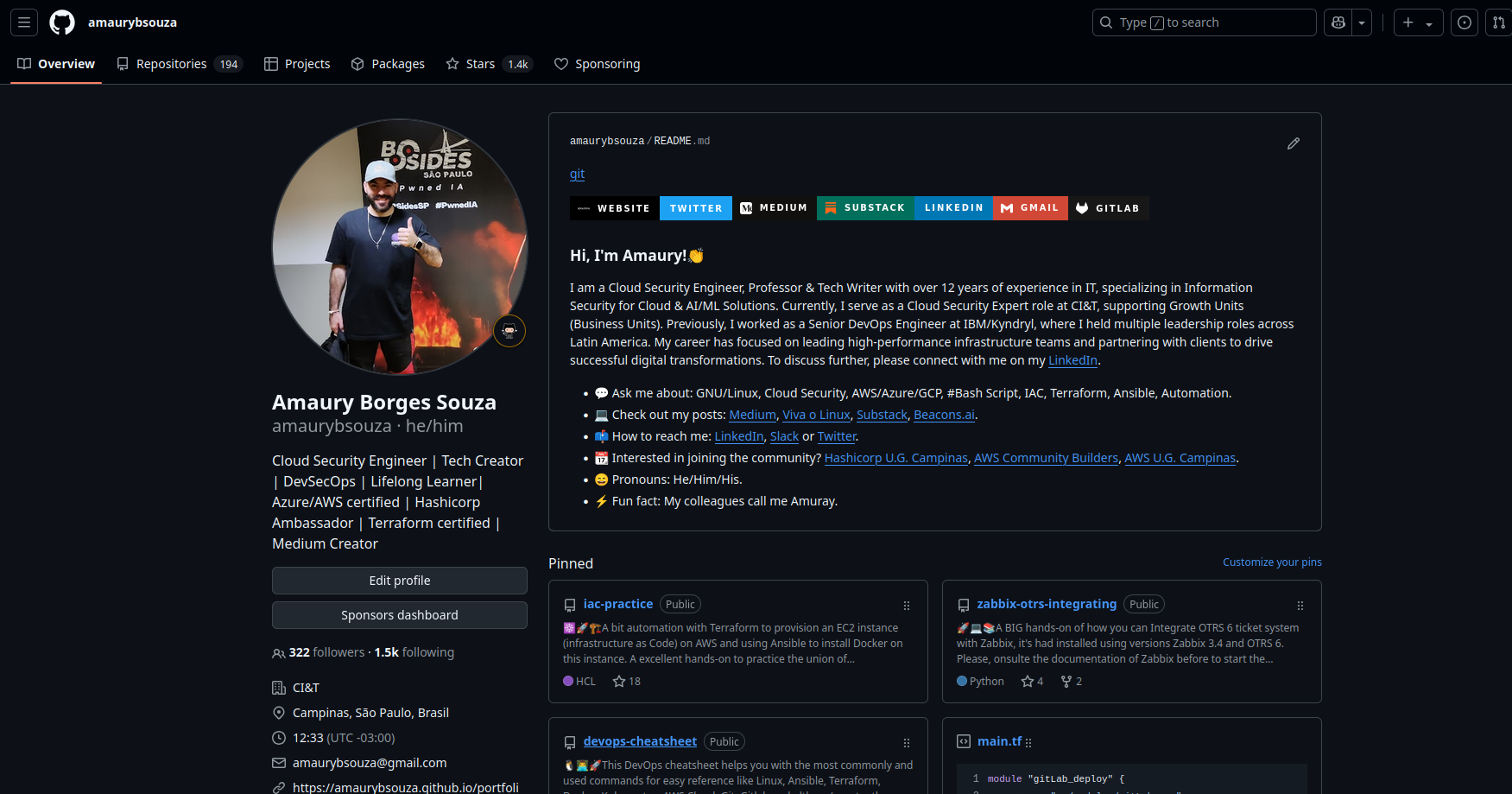Viewport: 1512px width, 794px height.
Task: Open the main.tf pinned gist
Action: pyautogui.click(x=999, y=741)
